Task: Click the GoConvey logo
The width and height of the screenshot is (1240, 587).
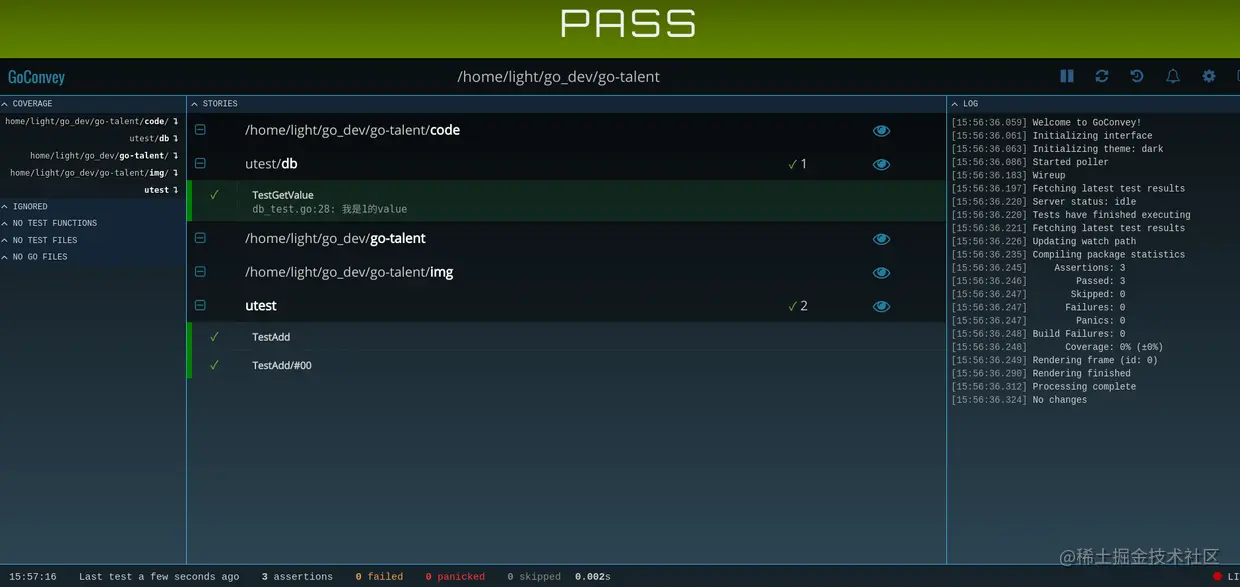Action: 36,77
